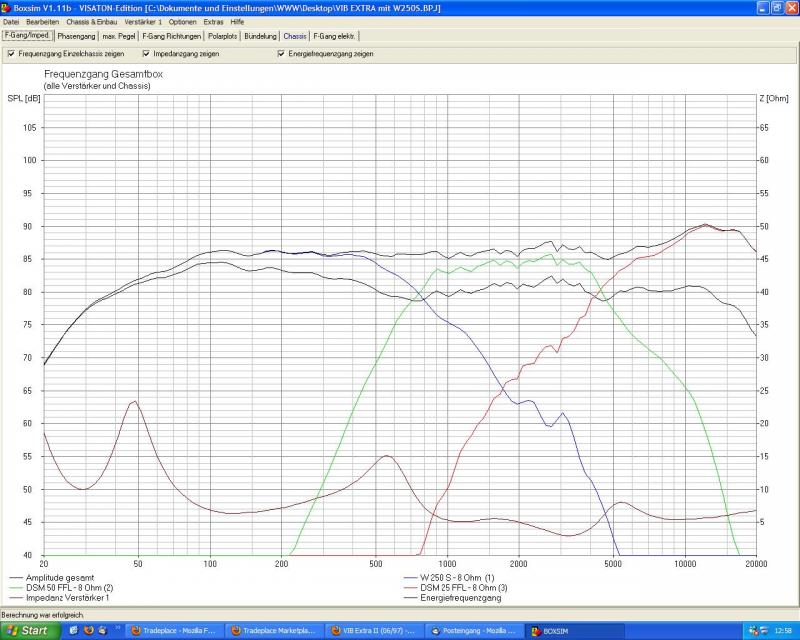Viewport: 800px width, 640px height.
Task: Click the first system tray icon
Action: click(753, 631)
